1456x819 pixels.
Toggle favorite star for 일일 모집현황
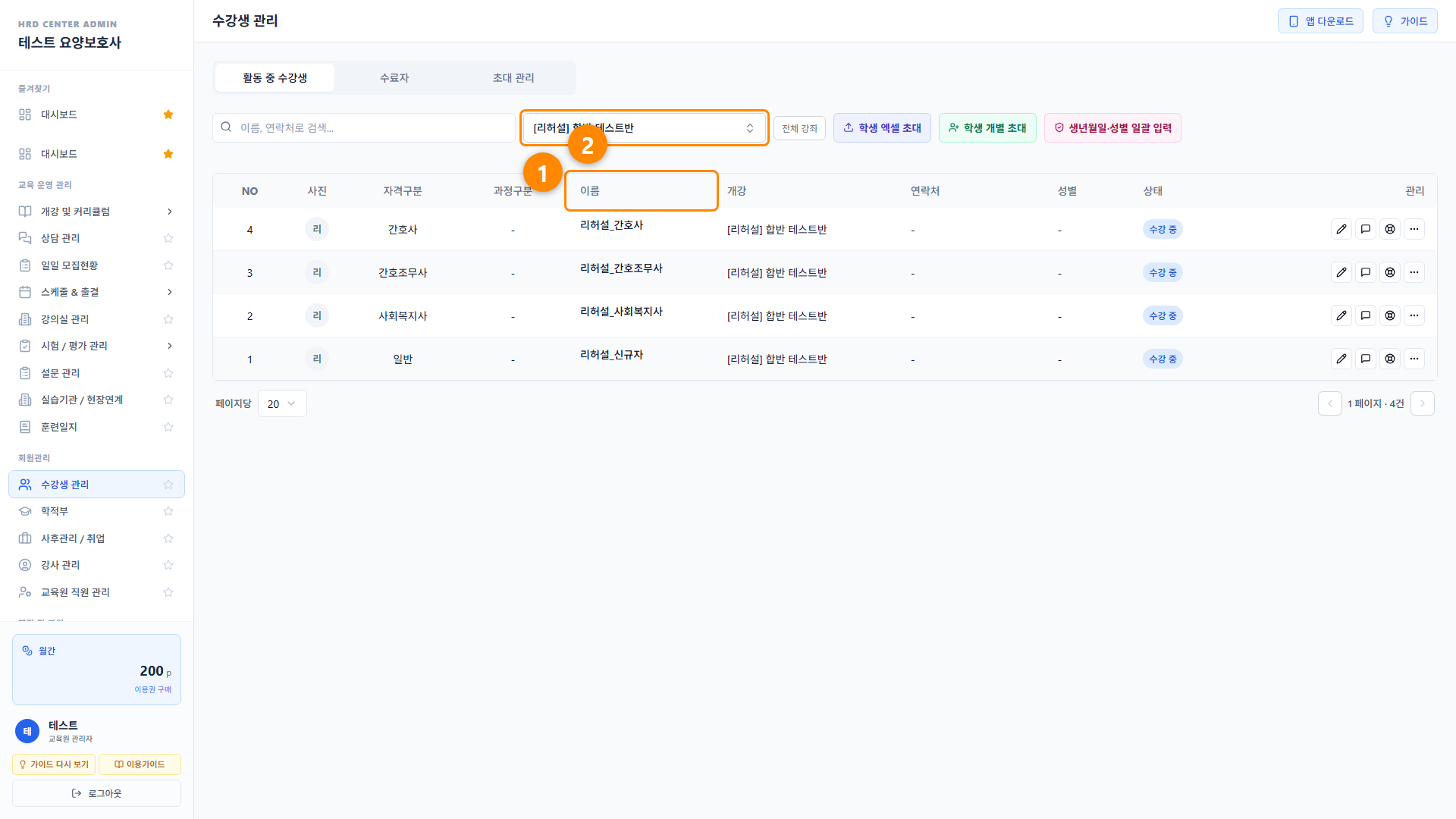[168, 265]
